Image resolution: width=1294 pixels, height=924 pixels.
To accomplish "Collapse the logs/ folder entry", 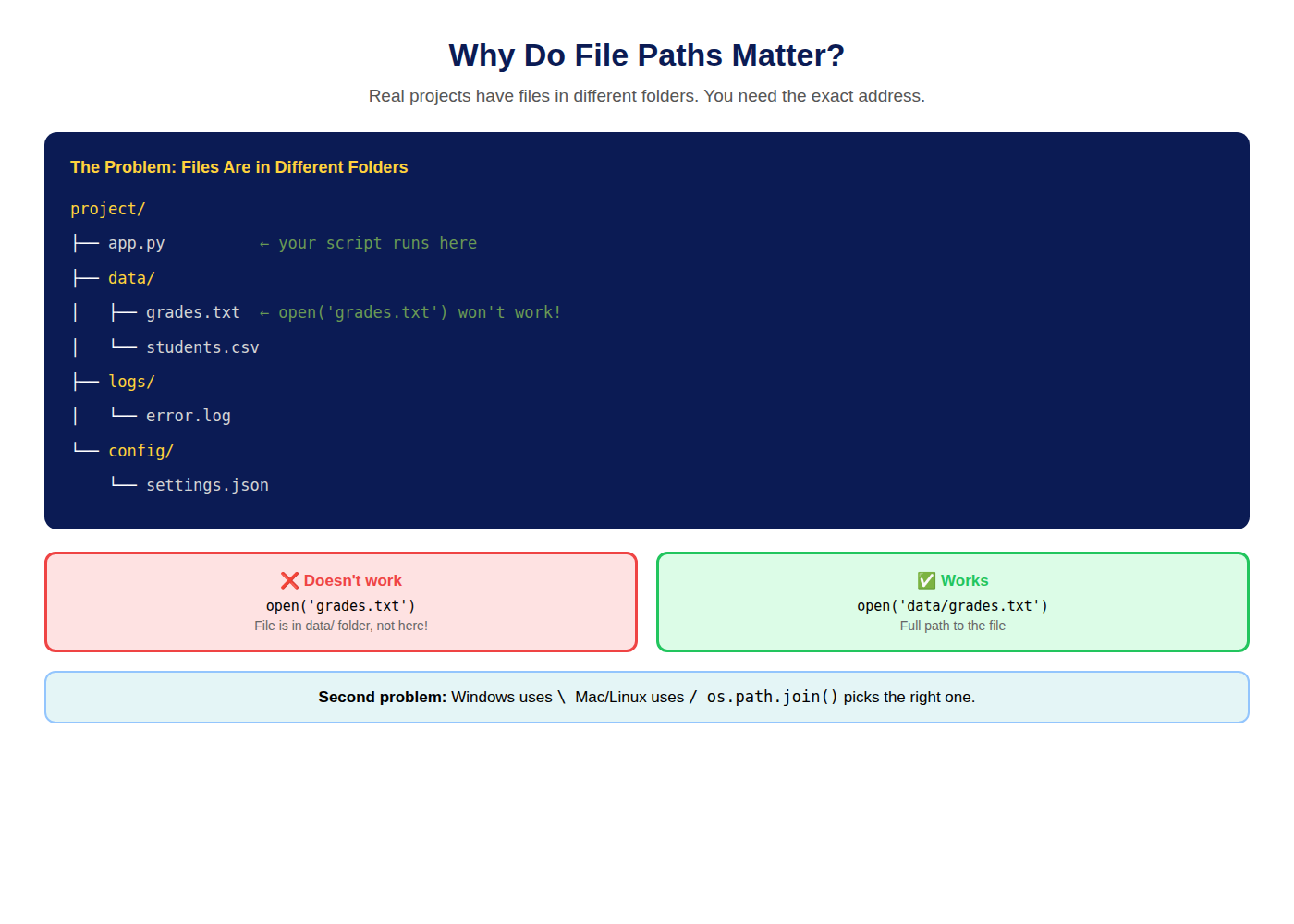I will pos(131,382).
